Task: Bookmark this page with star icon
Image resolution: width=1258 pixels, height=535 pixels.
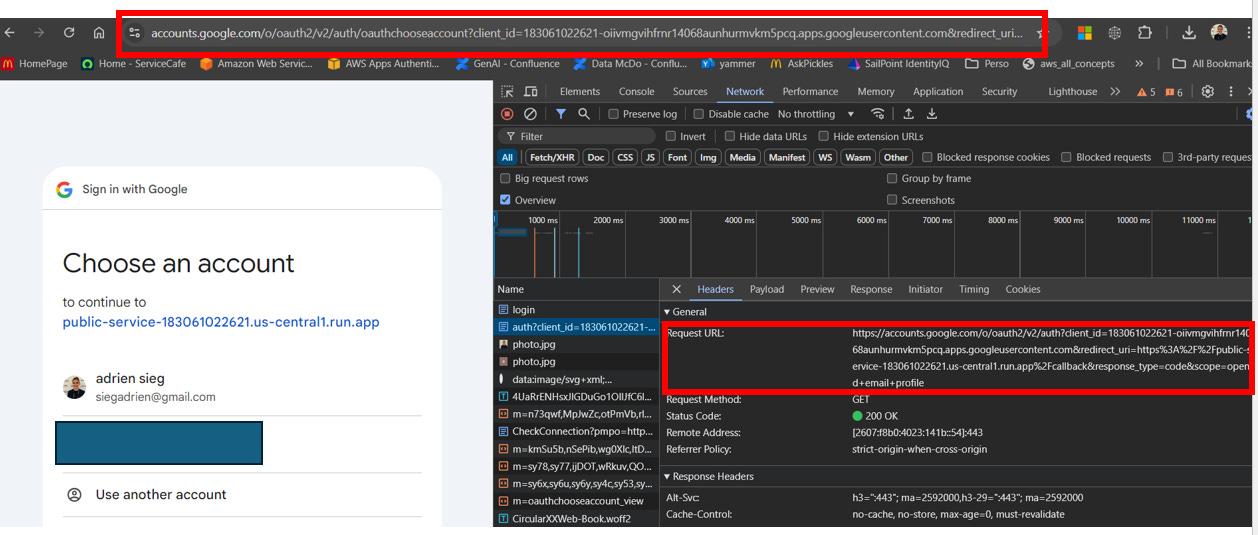Action: tap(1041, 33)
